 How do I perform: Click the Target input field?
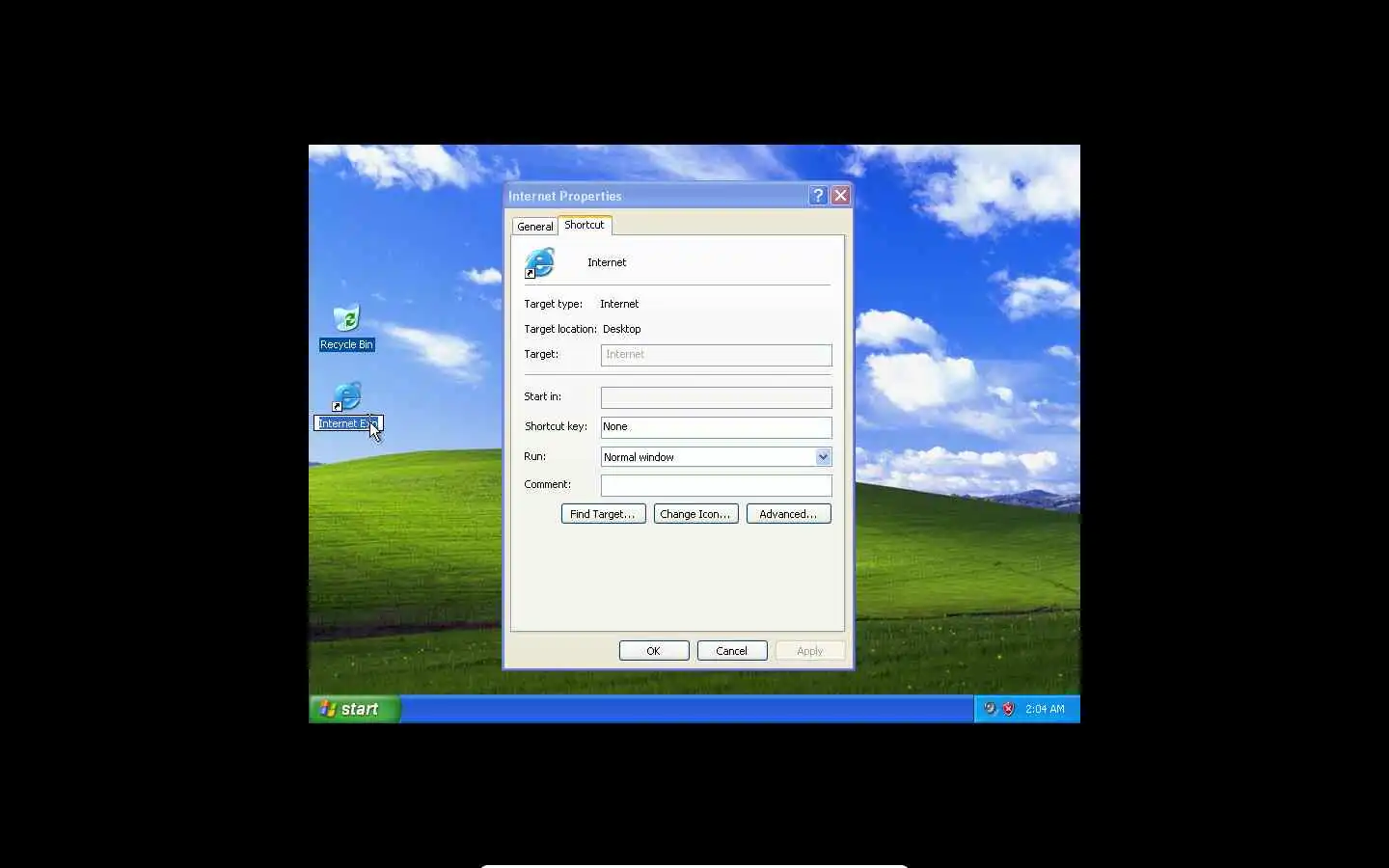[x=716, y=355]
